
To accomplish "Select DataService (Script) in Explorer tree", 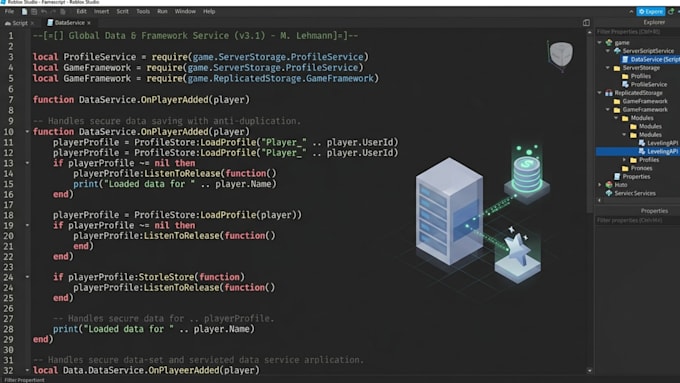I will tap(651, 59).
